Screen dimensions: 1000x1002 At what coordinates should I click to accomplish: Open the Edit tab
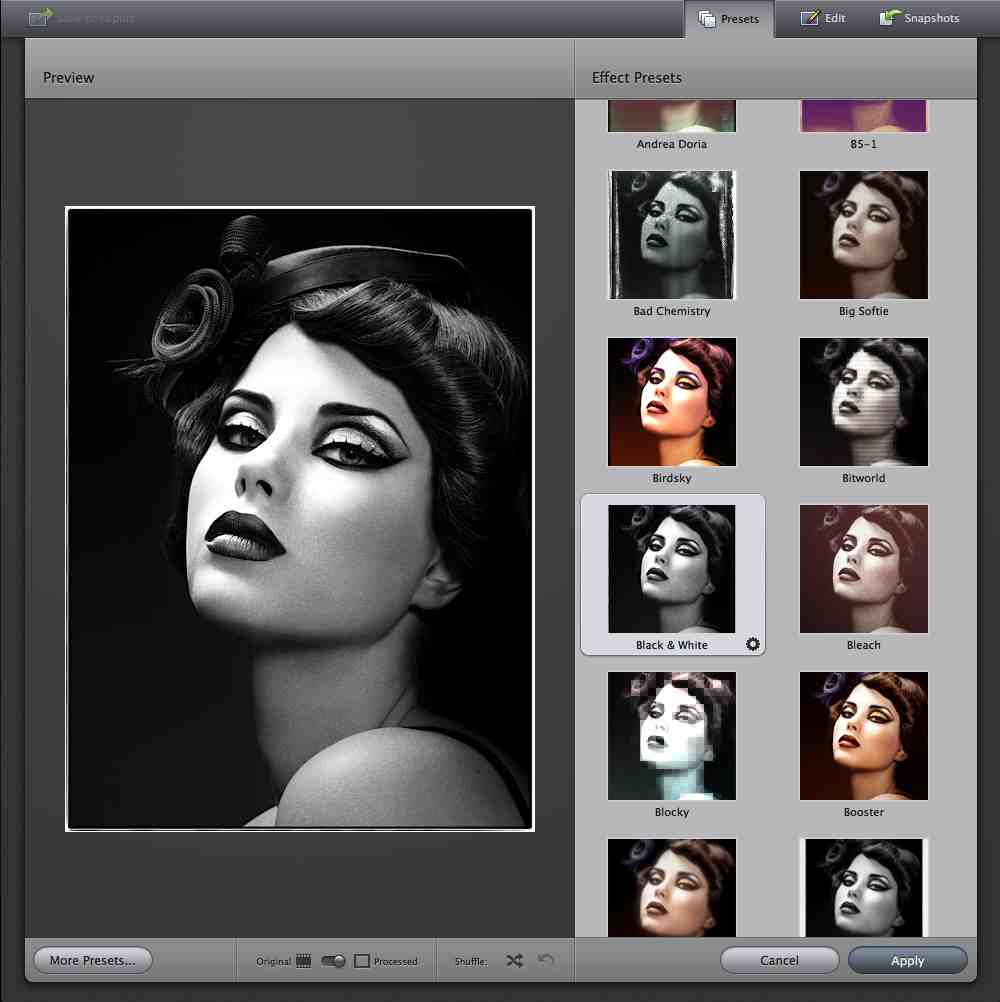pos(823,19)
